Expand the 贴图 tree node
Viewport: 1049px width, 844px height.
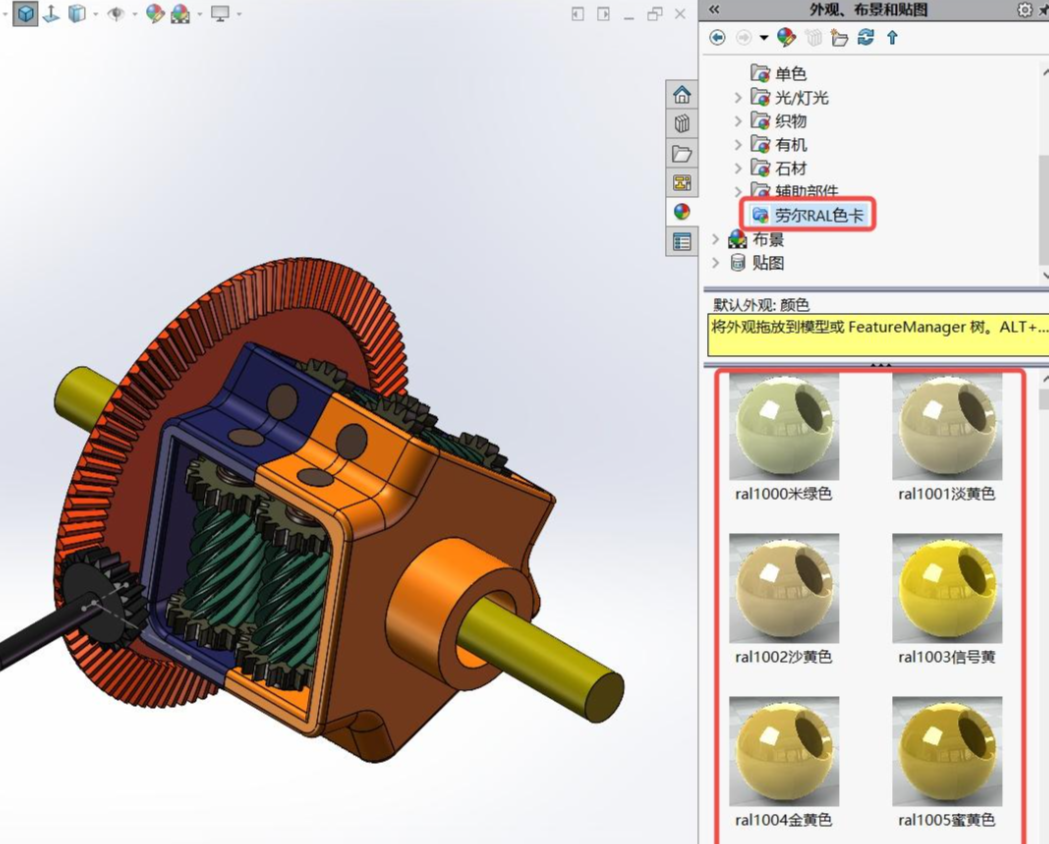click(716, 263)
